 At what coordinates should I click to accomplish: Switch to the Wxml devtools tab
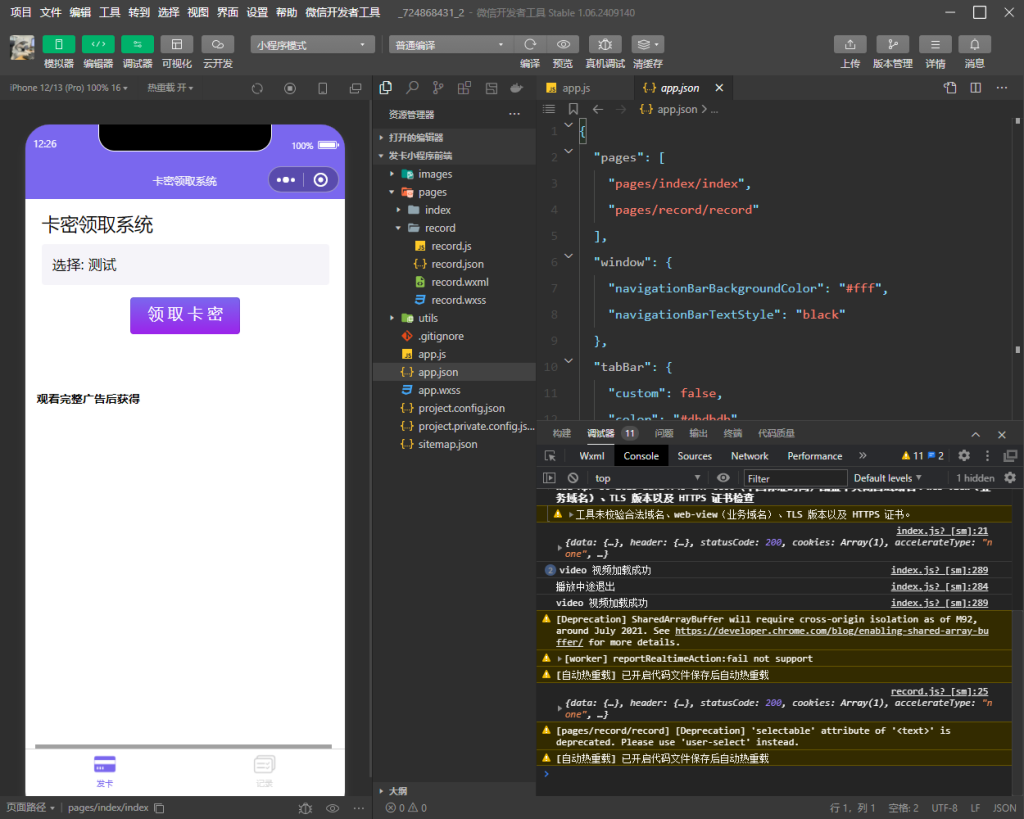click(592, 456)
